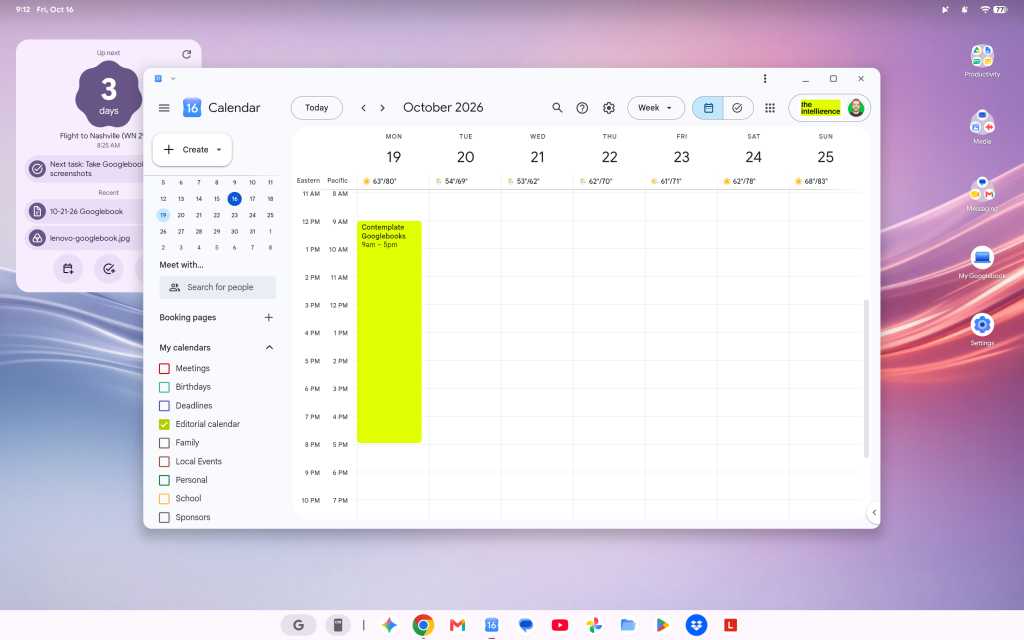The height and width of the screenshot is (640, 1024).
Task: Open the Contemplate Googlebooks event
Action: pyautogui.click(x=389, y=332)
